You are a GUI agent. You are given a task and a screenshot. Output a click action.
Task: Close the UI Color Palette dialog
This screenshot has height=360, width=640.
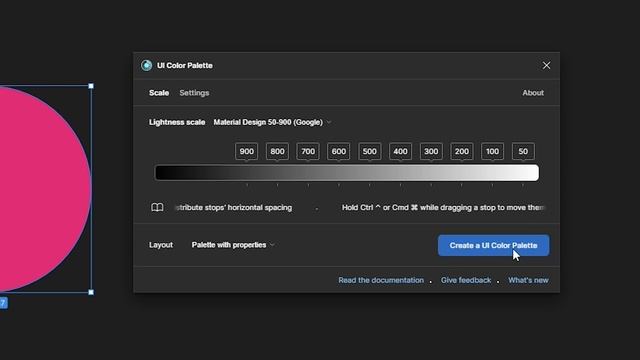point(546,65)
